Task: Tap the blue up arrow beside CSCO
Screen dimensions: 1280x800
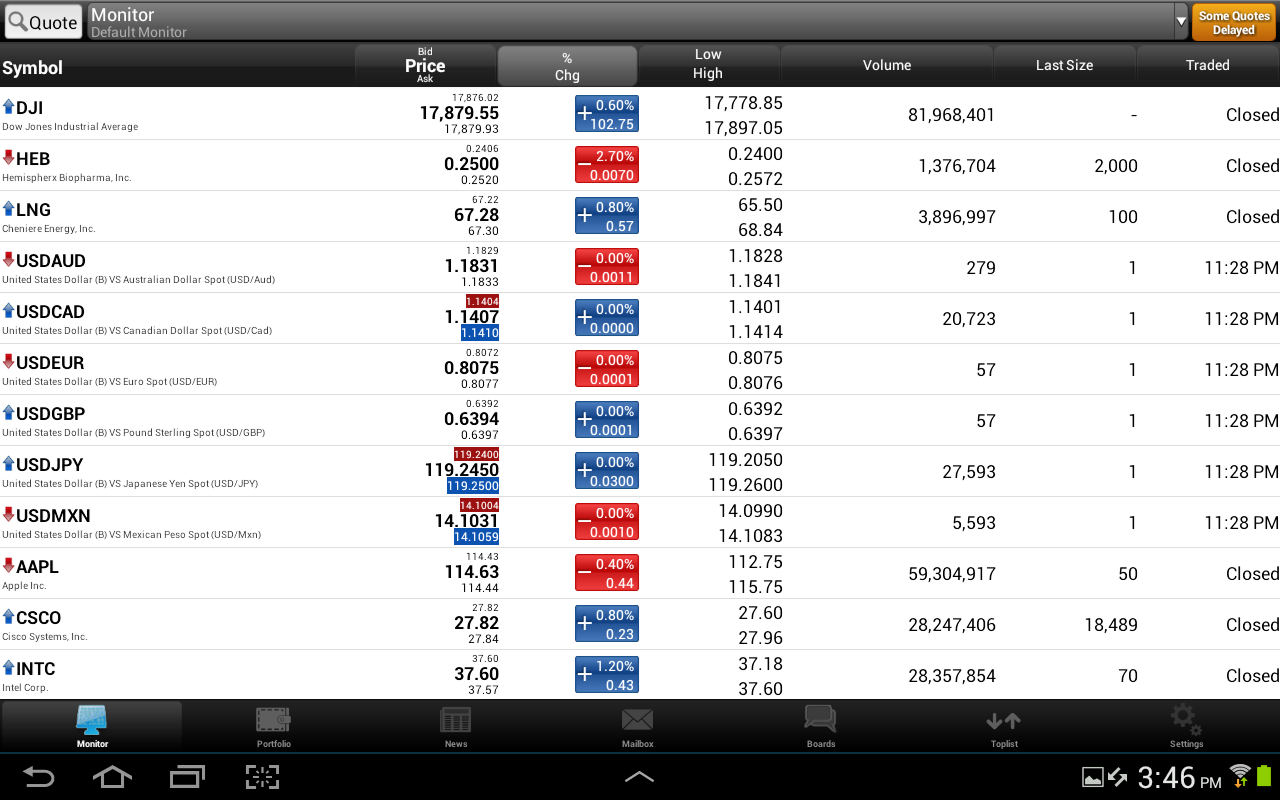Action: 8,616
